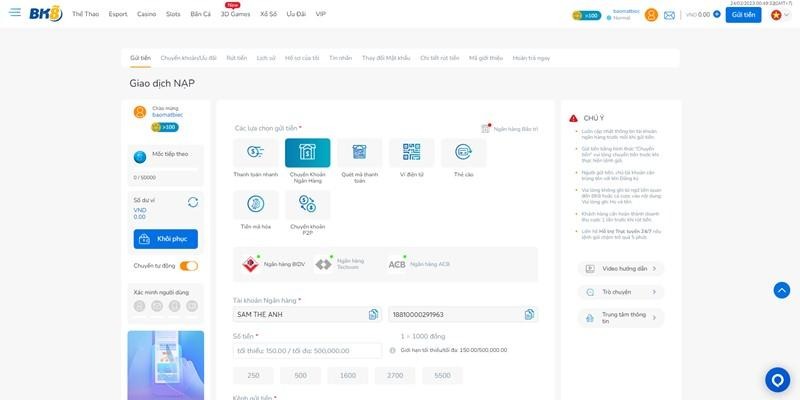Select Thanh toán nhanh payment option

(255, 153)
